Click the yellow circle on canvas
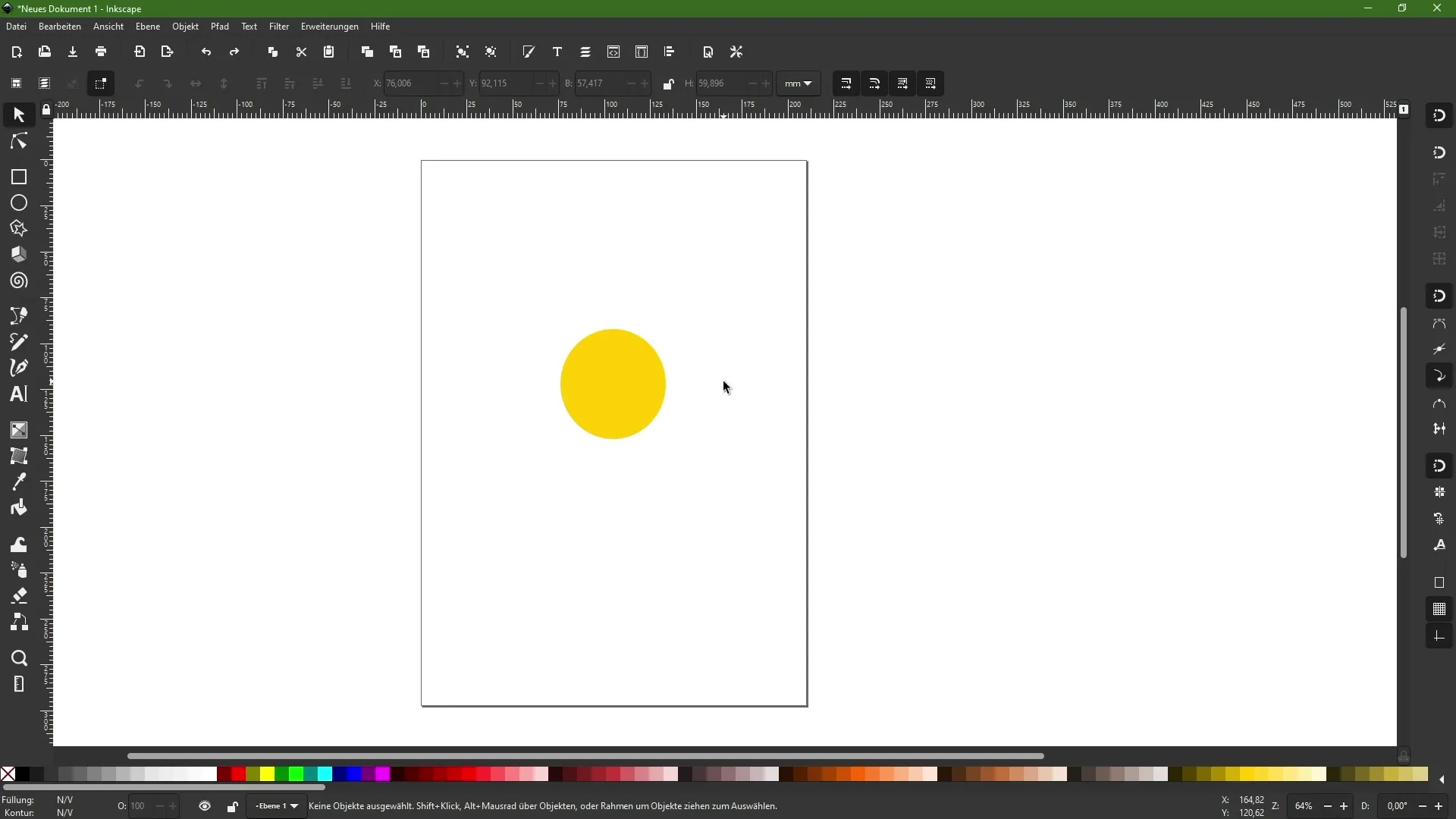The image size is (1456, 819). pos(613,384)
